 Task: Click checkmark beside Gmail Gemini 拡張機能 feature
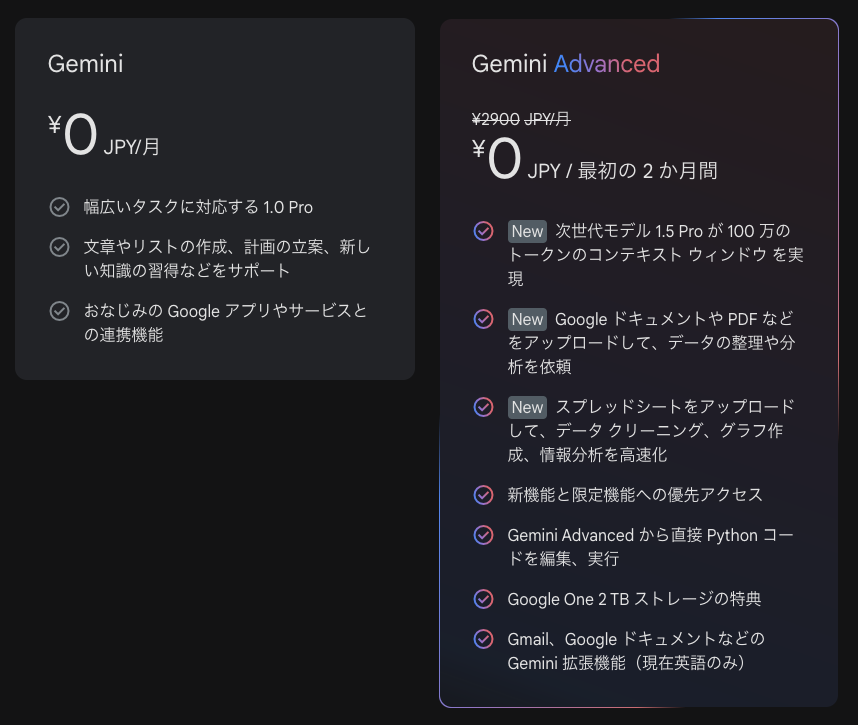[483, 638]
